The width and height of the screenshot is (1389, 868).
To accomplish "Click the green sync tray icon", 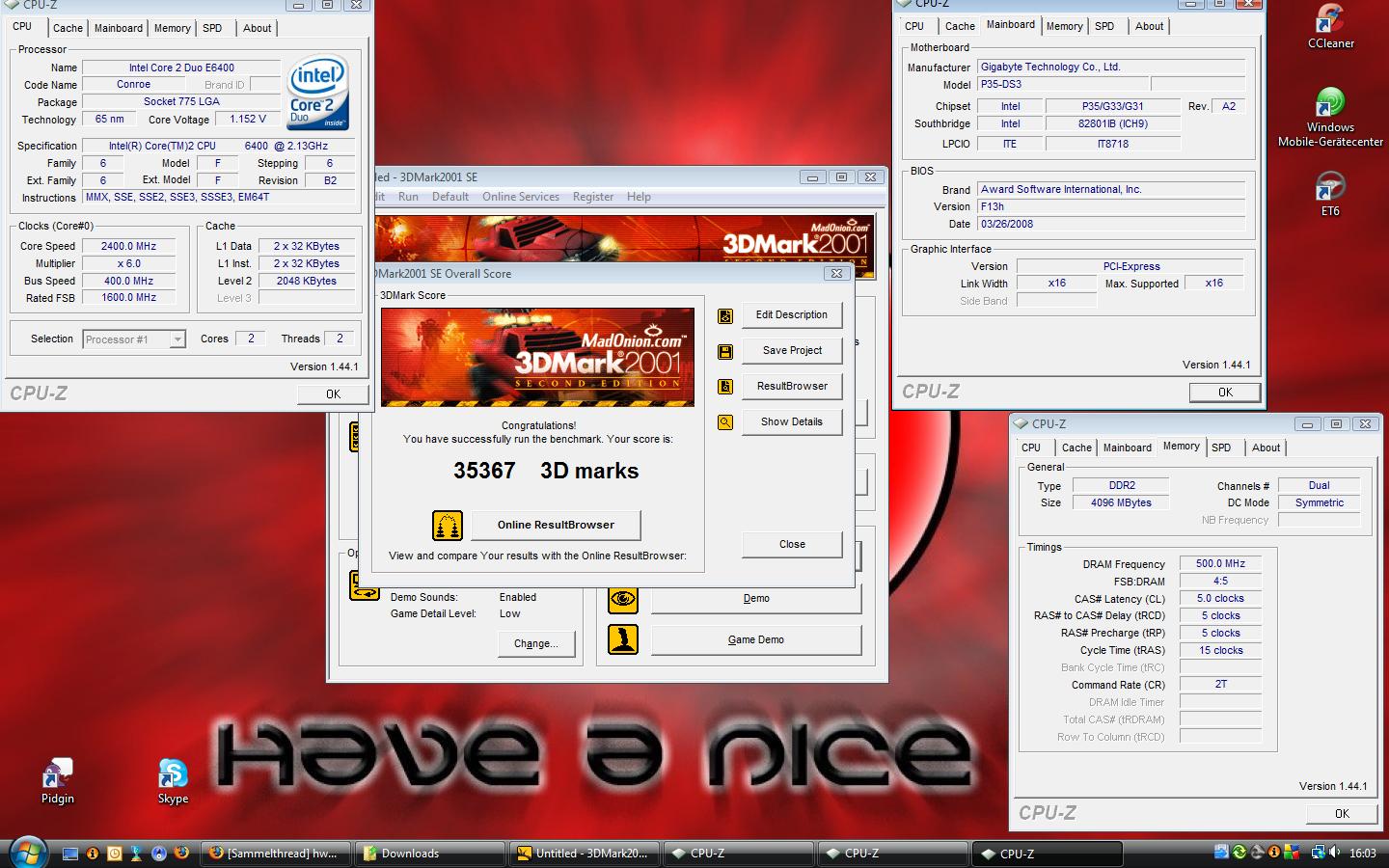I will (x=1239, y=853).
